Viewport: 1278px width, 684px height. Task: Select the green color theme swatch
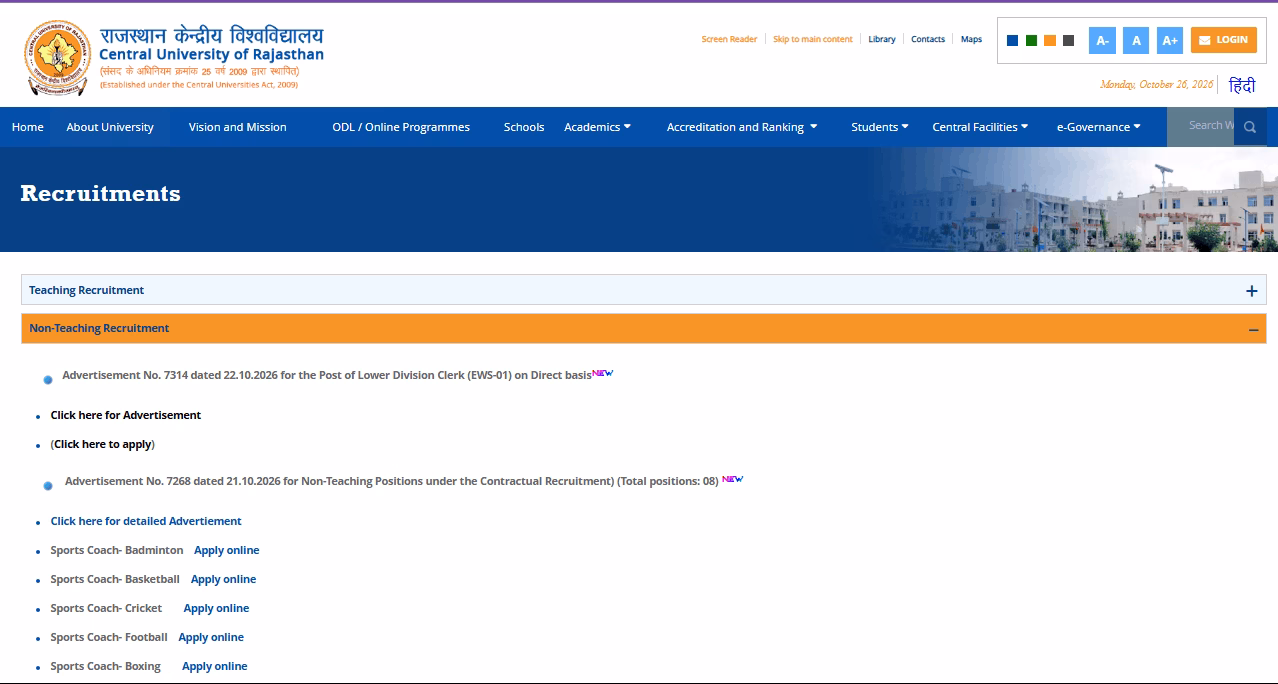(1031, 41)
